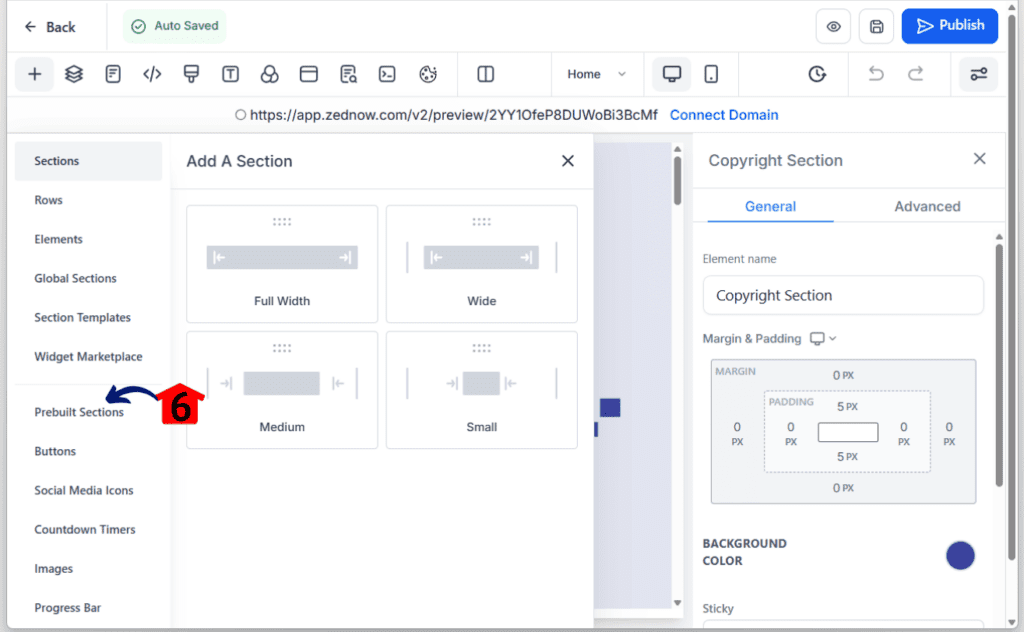Preview page with the eye icon
The width and height of the screenshot is (1024, 632).
click(x=833, y=27)
